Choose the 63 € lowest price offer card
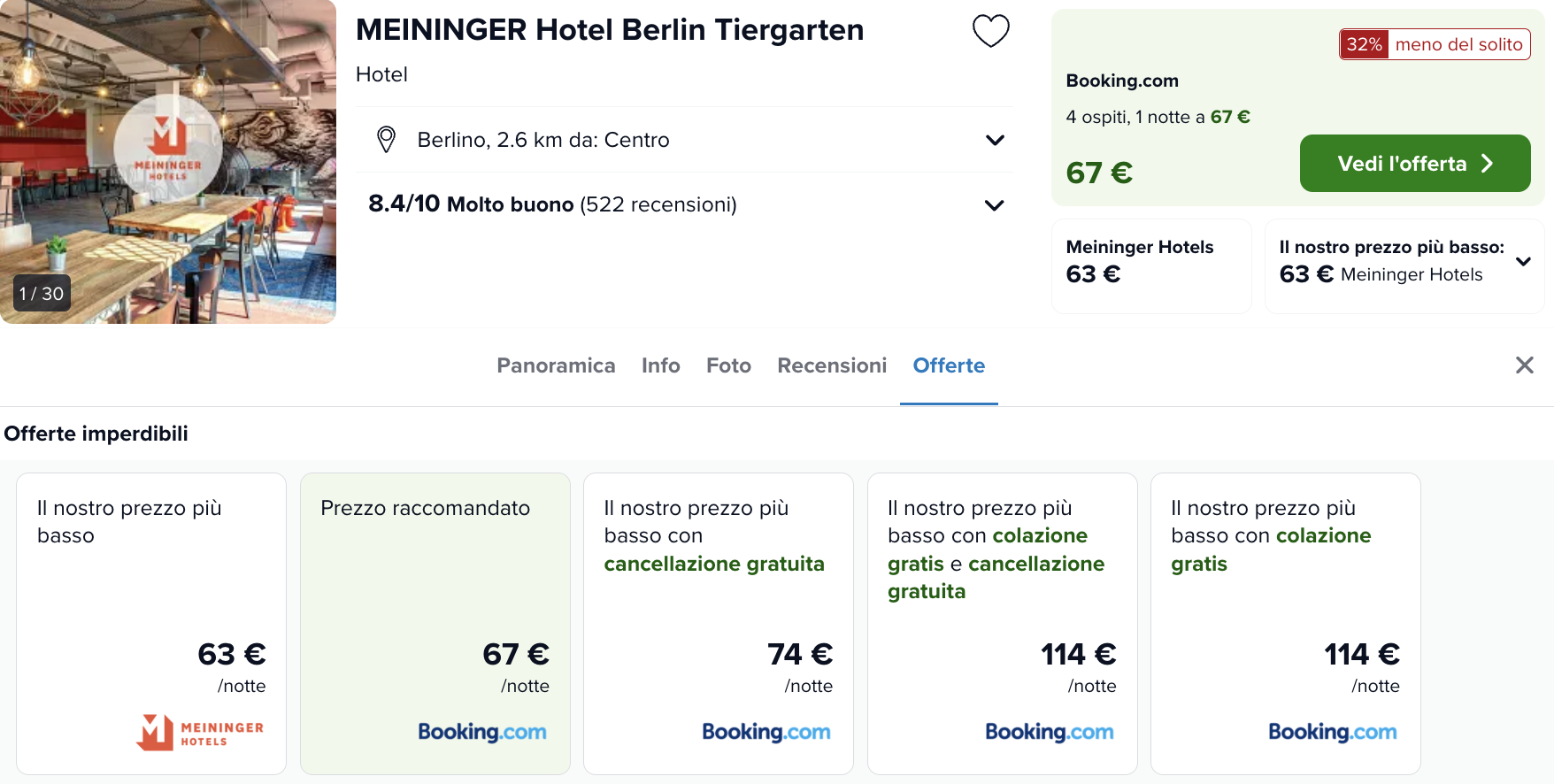The height and width of the screenshot is (784, 1554). click(151, 624)
